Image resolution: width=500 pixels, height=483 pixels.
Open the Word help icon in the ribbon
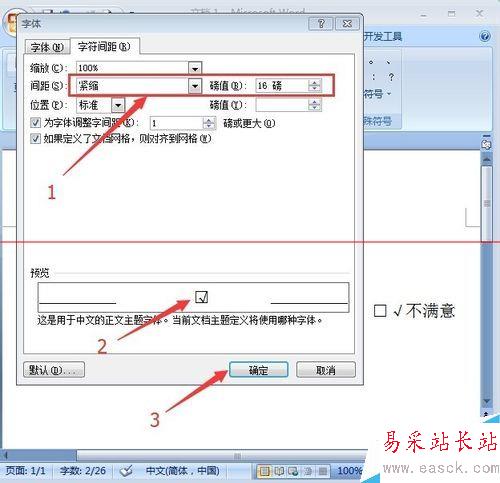485,36
